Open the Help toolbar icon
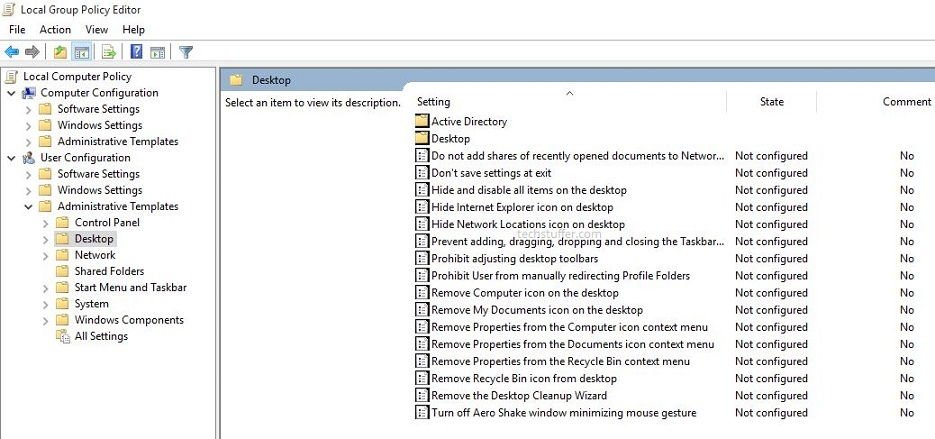 point(137,52)
